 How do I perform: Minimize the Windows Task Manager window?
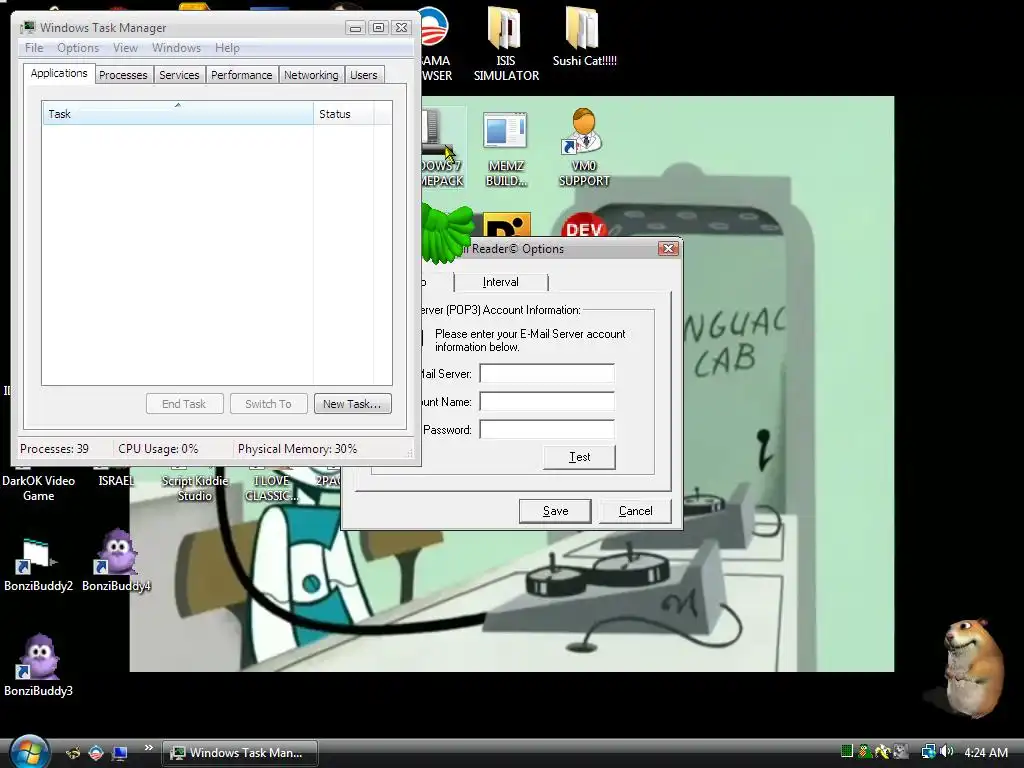(x=355, y=27)
